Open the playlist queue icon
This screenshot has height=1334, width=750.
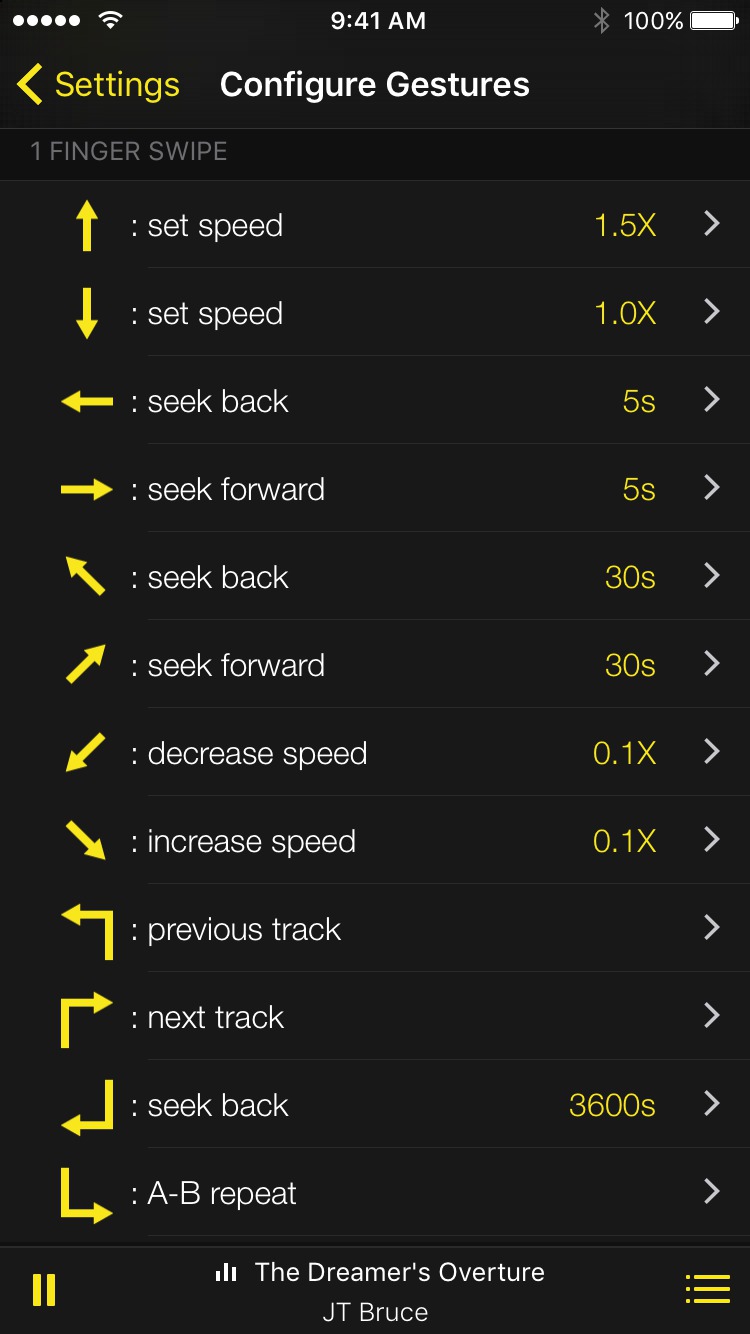tap(707, 1290)
